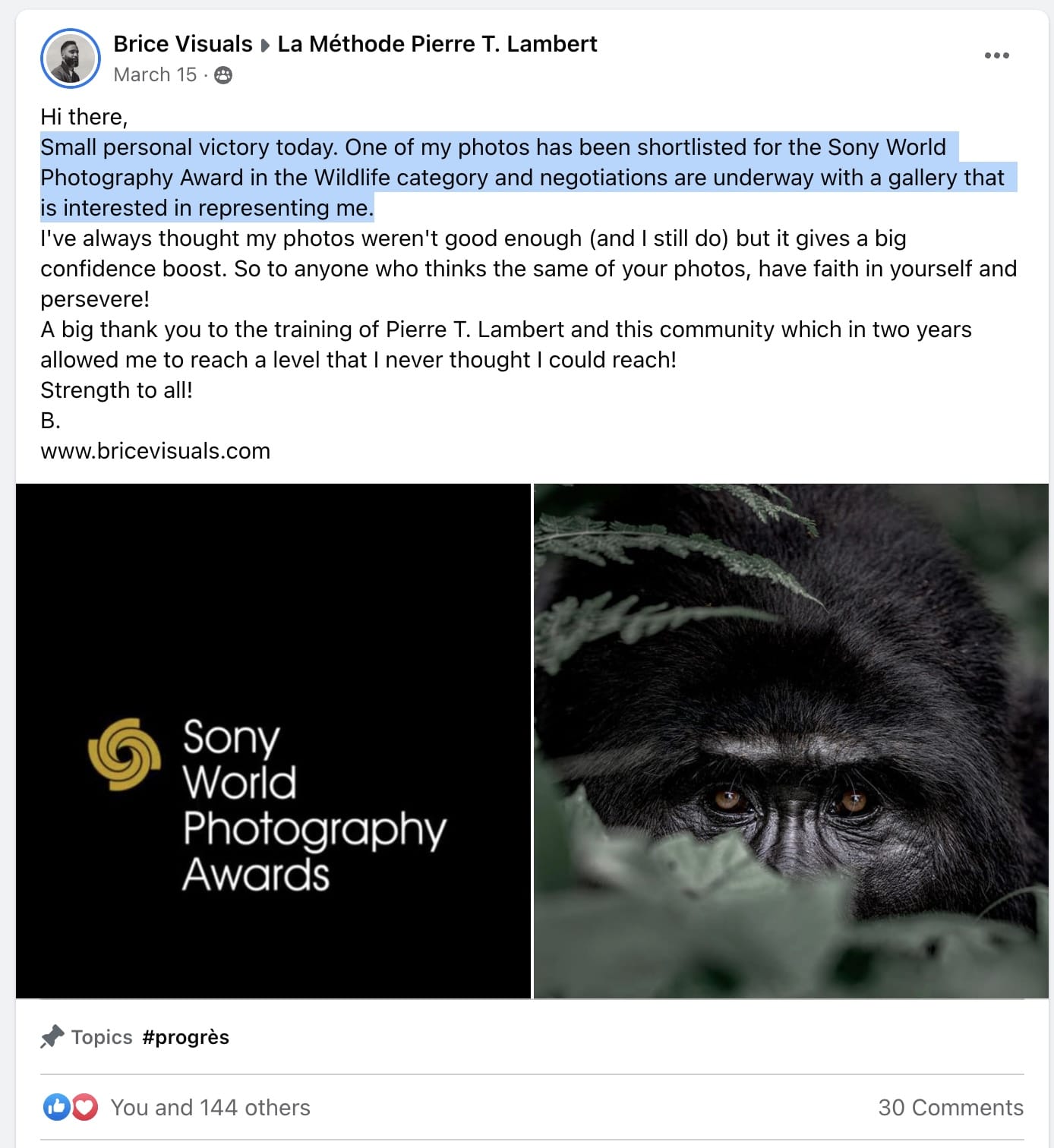The height and width of the screenshot is (1148, 1054).
Task: Select the #progrès topic hashtag
Action: (x=185, y=1037)
